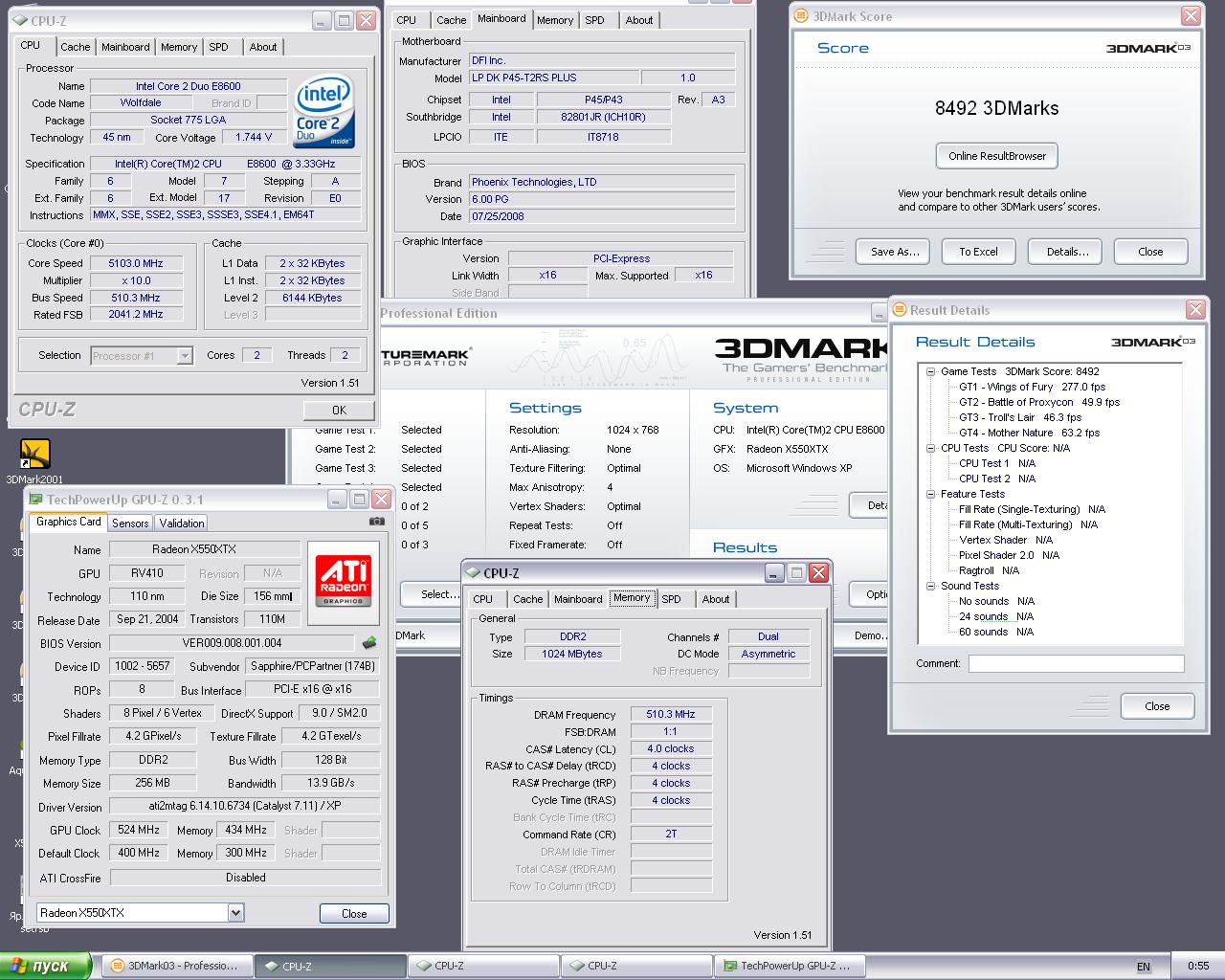Image resolution: width=1225 pixels, height=980 pixels.
Task: Export the score with To Excel
Action: click(x=978, y=252)
